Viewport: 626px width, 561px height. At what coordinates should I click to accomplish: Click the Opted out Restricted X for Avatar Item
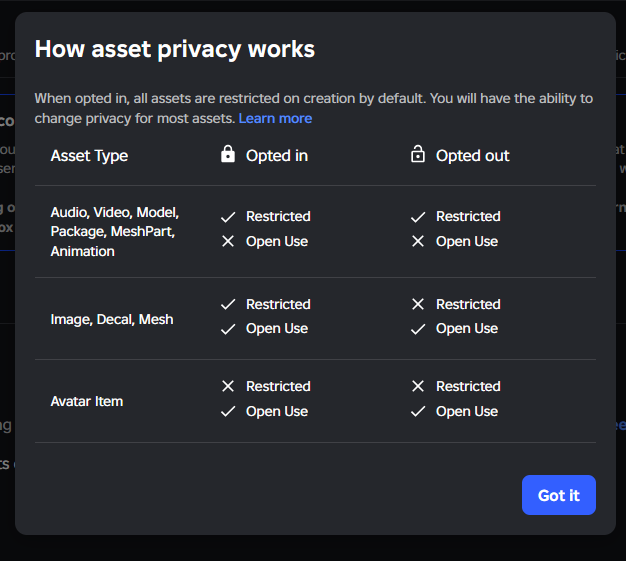pos(418,386)
